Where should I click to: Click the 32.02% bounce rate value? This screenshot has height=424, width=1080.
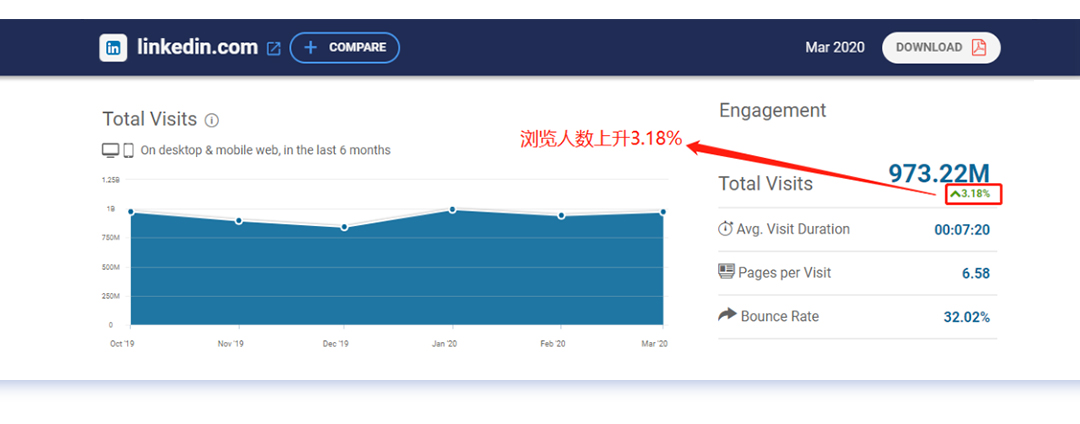(967, 317)
